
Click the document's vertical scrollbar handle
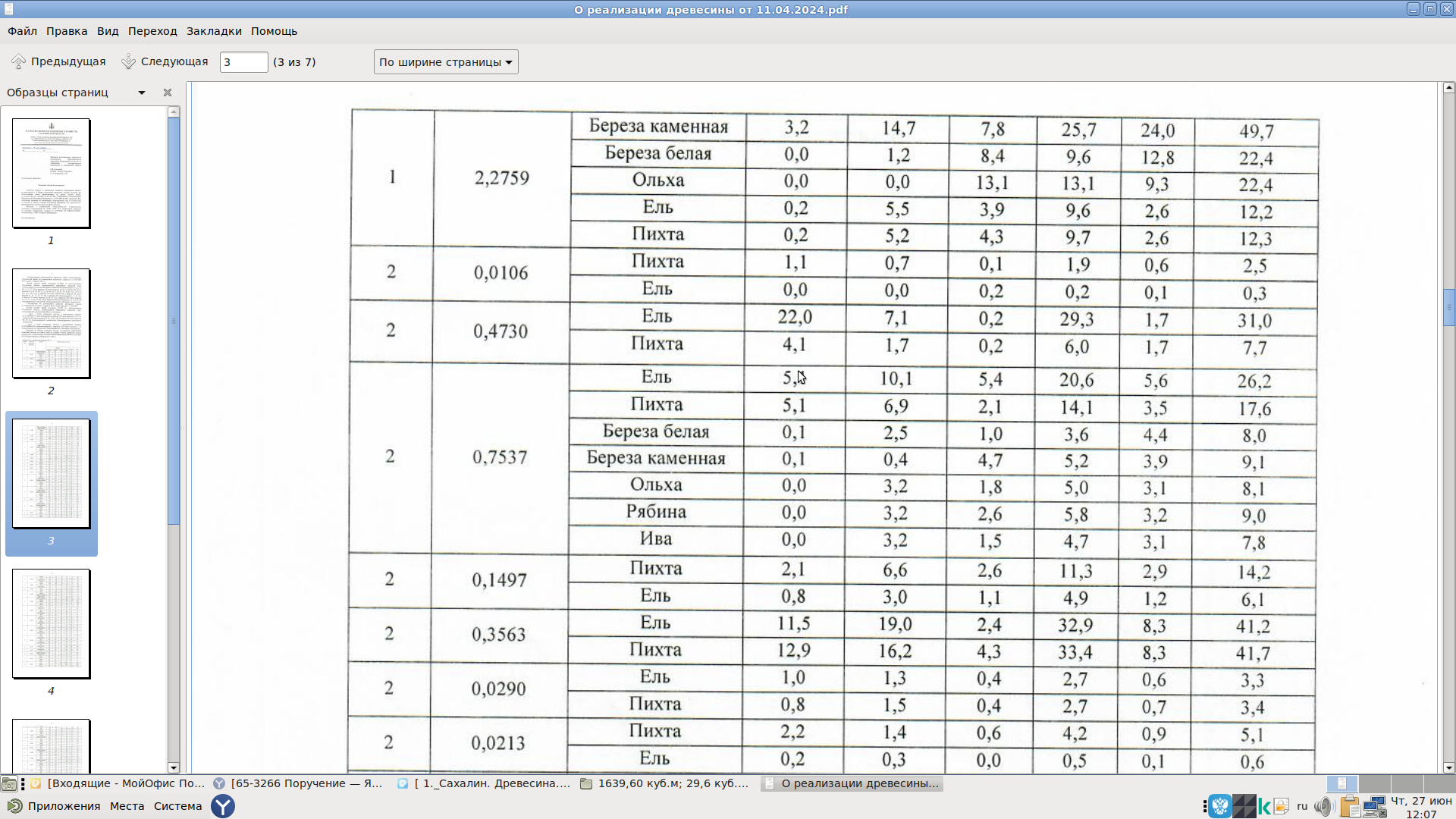coord(1448,307)
